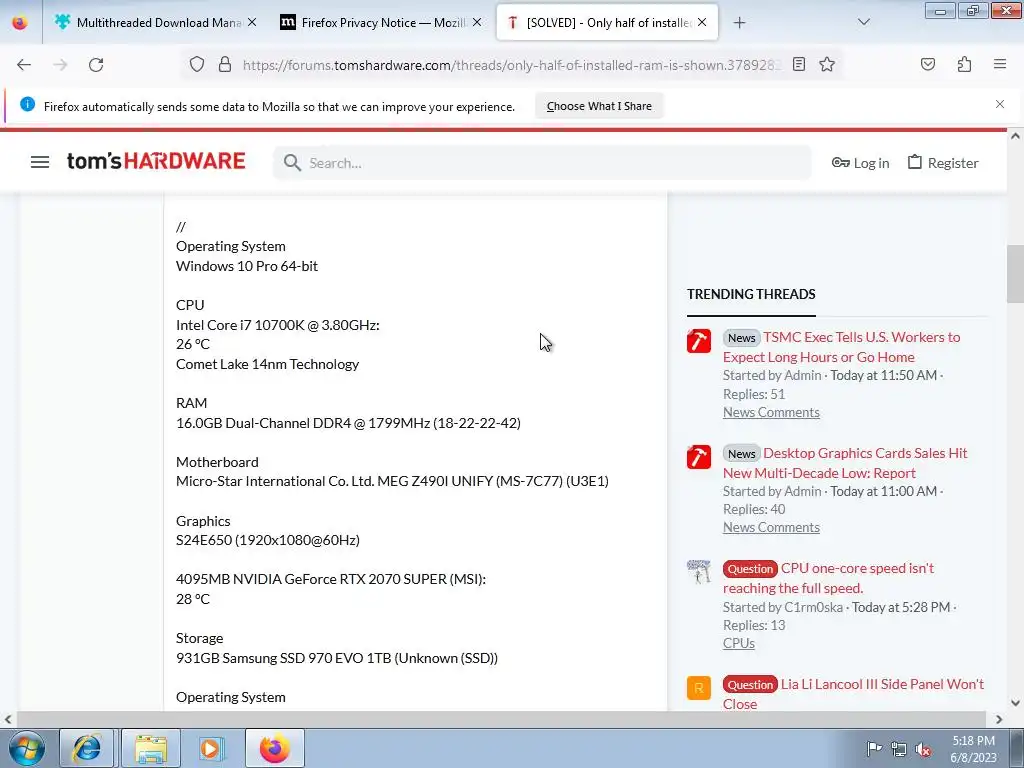The height and width of the screenshot is (768, 1024).
Task: Show site security lock information
Action: click(x=225, y=65)
